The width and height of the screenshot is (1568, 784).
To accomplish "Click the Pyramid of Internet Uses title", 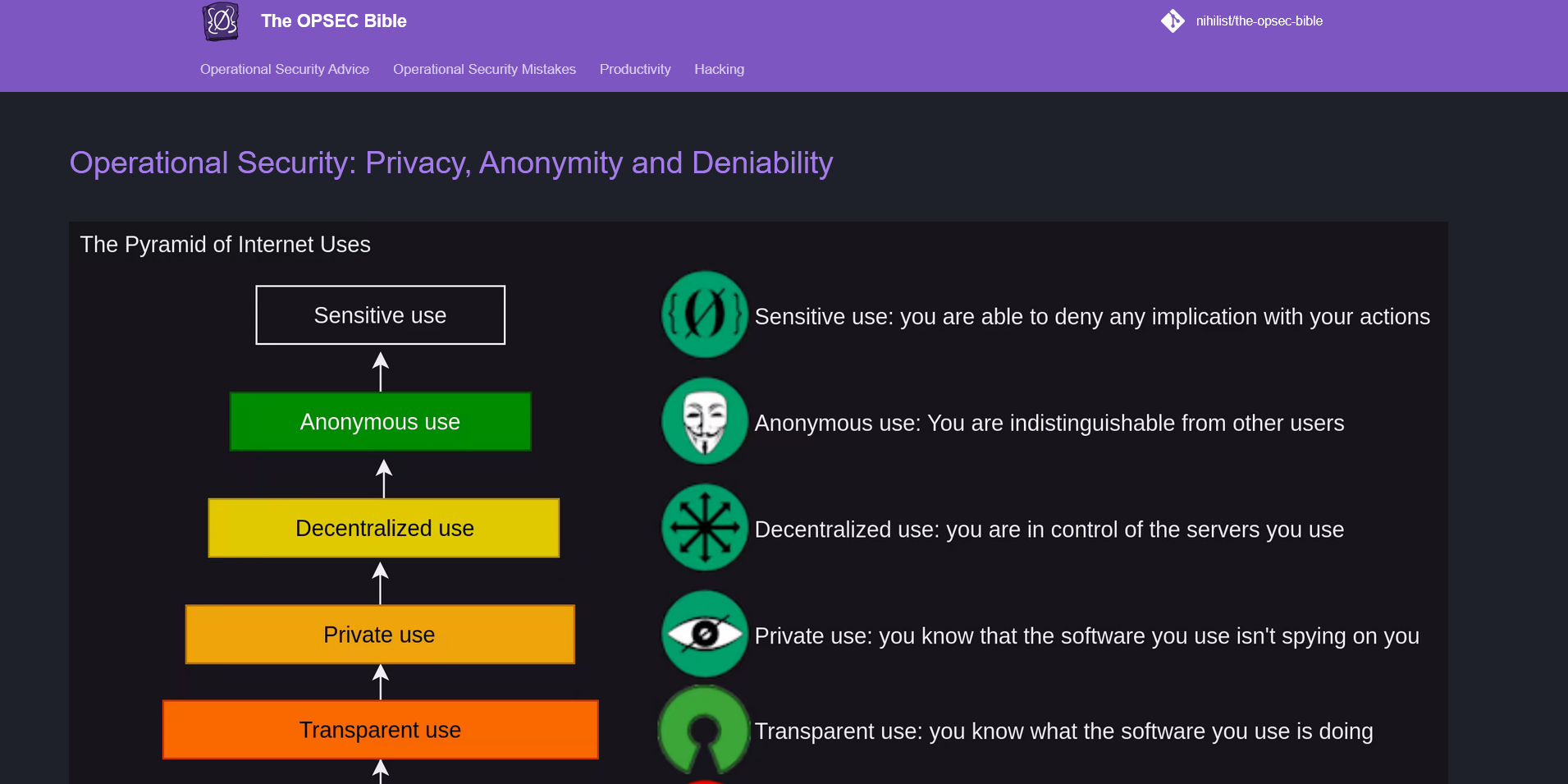I will click(x=226, y=245).
